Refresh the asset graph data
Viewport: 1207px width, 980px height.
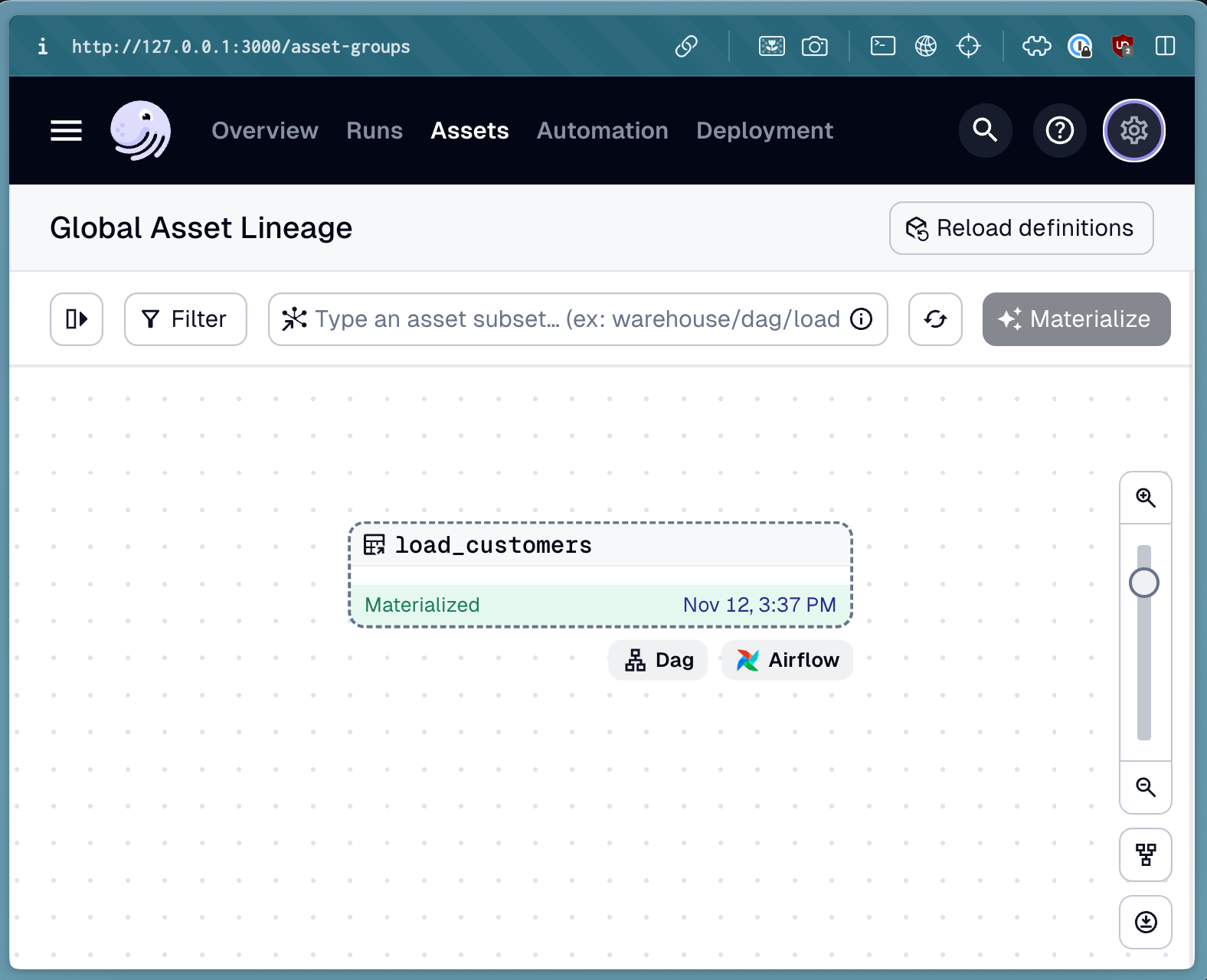(x=935, y=319)
